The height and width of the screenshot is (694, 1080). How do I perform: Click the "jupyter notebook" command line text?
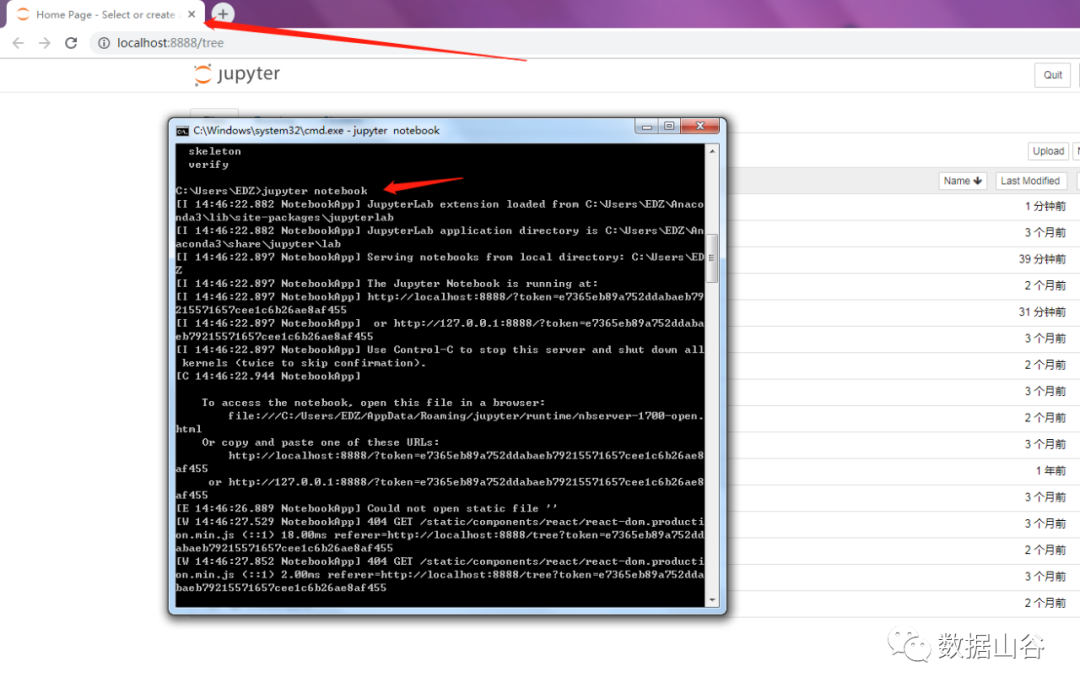coord(315,191)
